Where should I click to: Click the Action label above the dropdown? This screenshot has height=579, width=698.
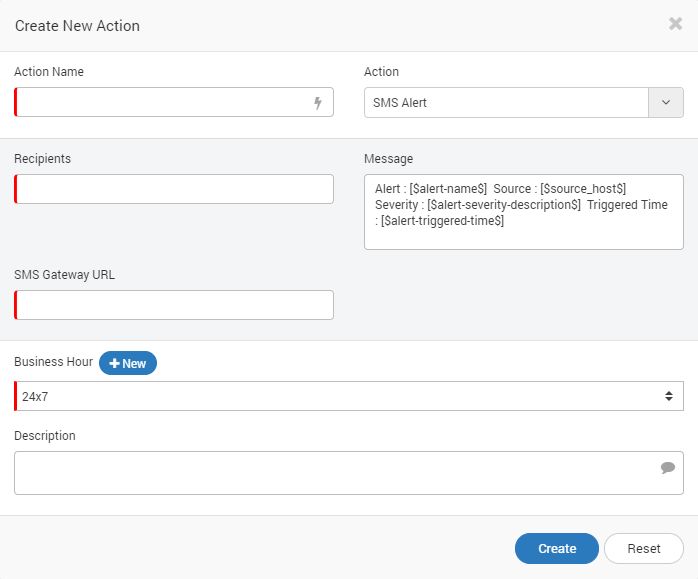pos(381,72)
